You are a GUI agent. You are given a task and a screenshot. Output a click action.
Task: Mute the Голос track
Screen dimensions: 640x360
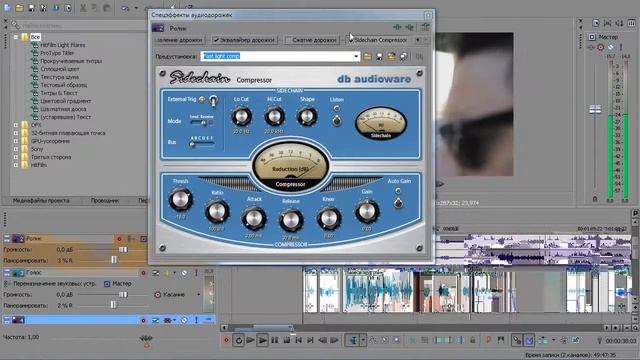(184, 273)
